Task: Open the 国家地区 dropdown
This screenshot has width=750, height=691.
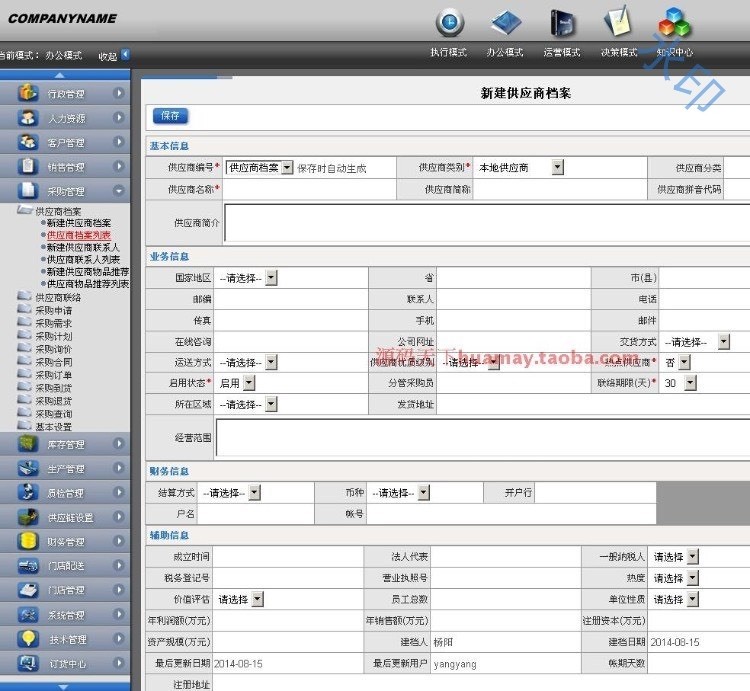Action: [x=271, y=279]
